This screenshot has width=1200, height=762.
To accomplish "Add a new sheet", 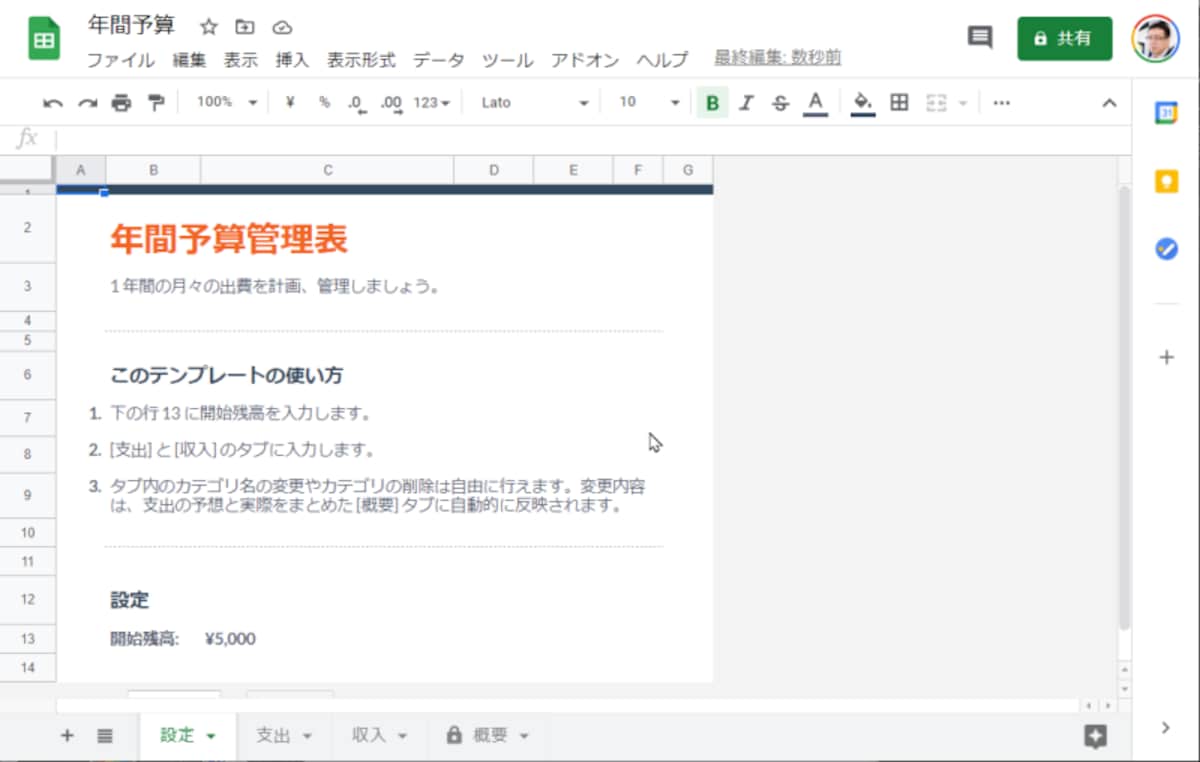I will pyautogui.click(x=67, y=736).
